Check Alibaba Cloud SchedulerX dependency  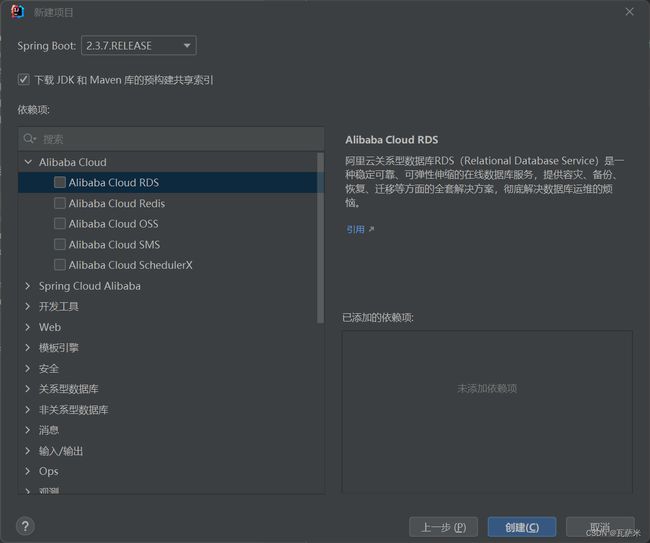[60, 265]
